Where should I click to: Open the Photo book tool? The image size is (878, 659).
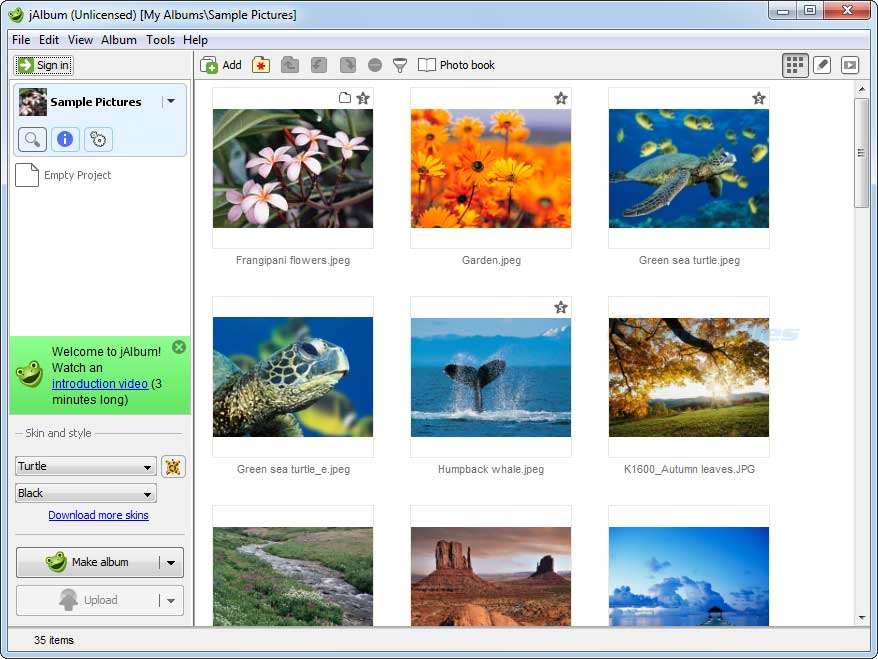click(x=456, y=65)
